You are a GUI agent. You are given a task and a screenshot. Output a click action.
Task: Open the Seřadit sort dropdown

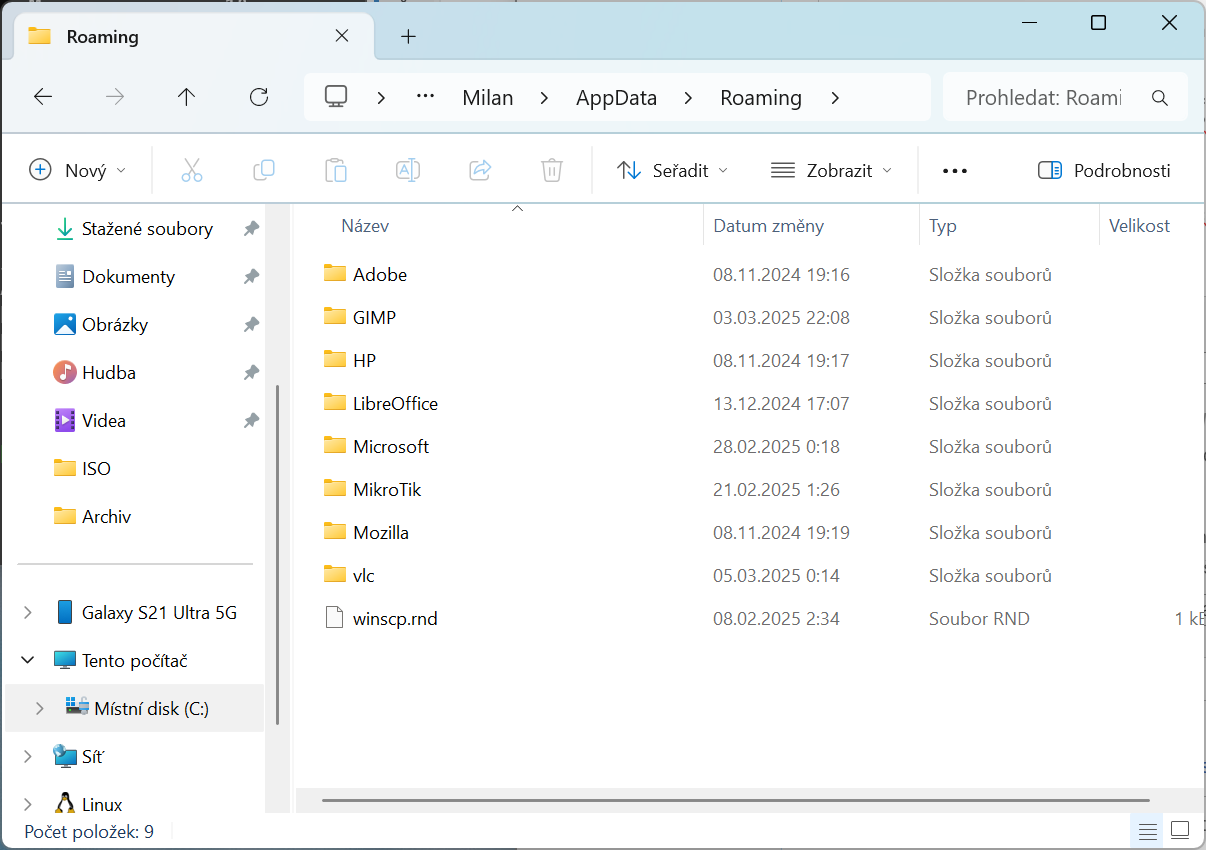coord(672,171)
